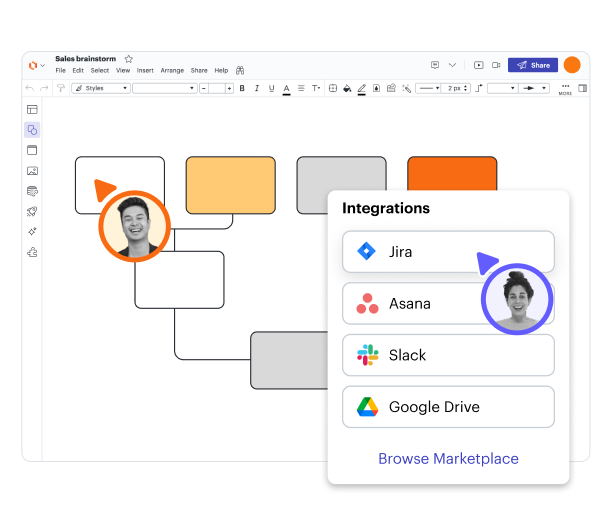
Task: Open the font family dropdown
Action: tap(164, 88)
